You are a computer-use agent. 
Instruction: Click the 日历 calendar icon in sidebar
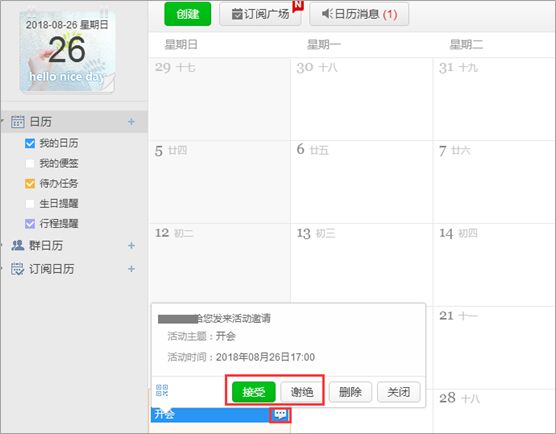(18, 121)
